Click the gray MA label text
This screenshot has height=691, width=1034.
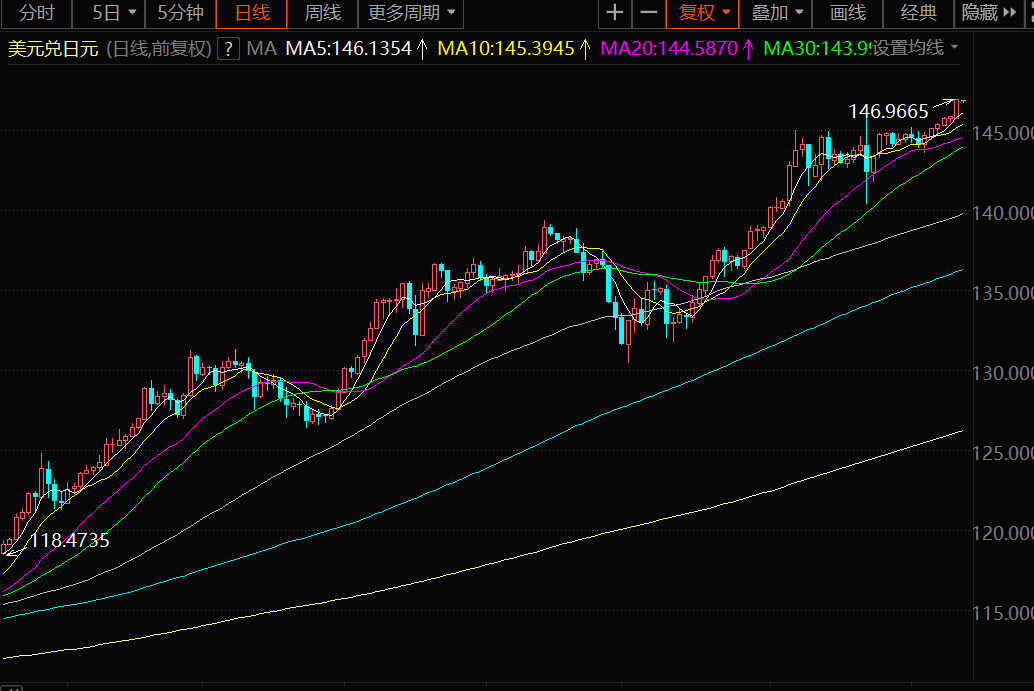261,49
